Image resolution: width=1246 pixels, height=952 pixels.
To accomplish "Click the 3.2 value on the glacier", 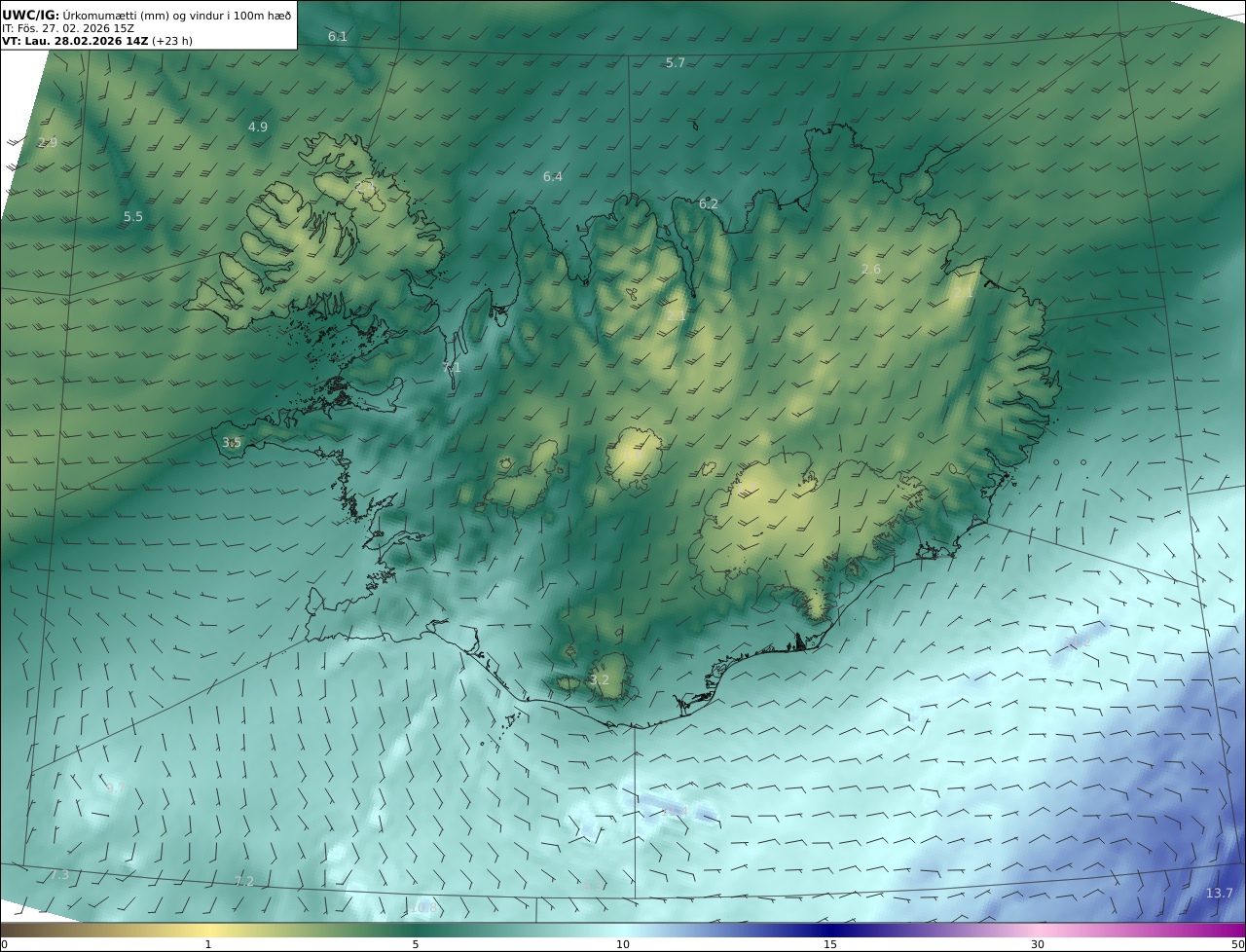I will coord(600,679).
